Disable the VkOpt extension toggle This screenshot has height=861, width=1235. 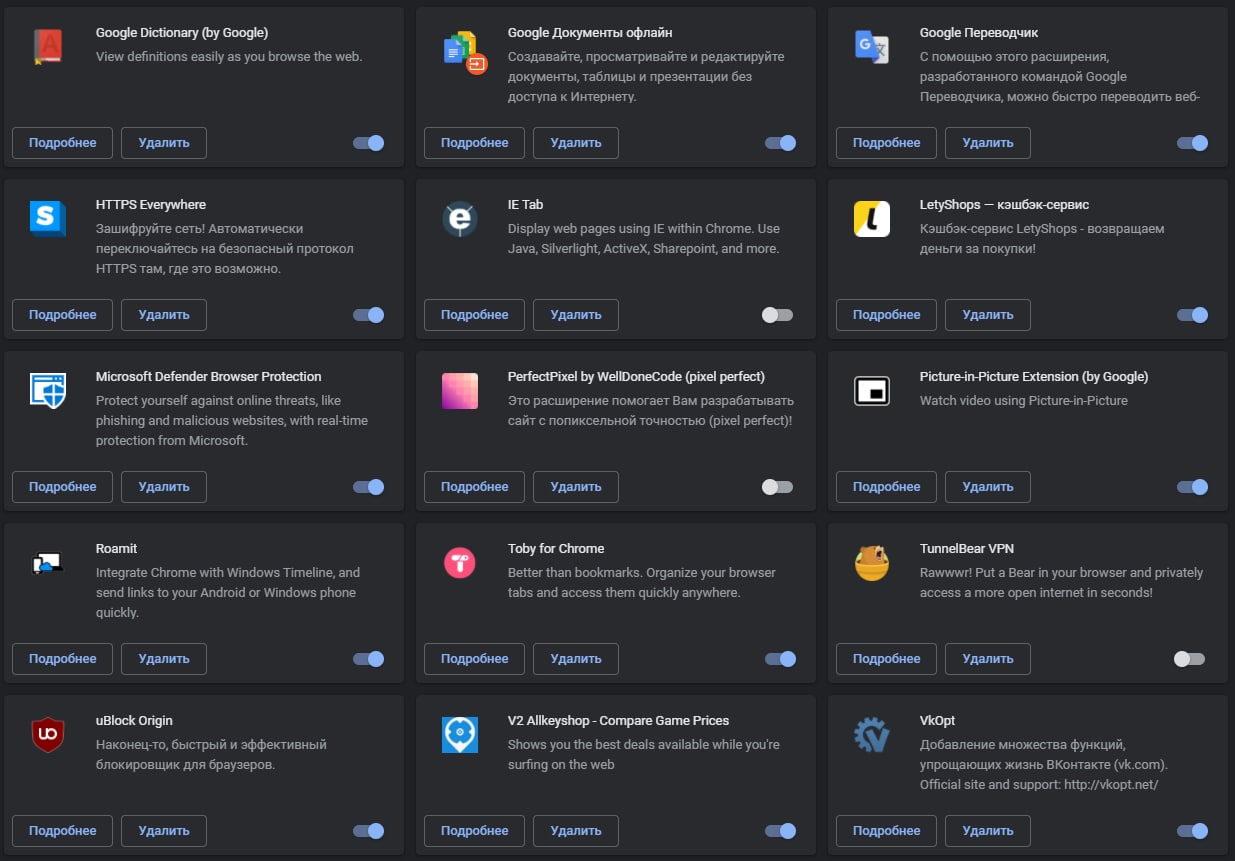[x=1193, y=831]
